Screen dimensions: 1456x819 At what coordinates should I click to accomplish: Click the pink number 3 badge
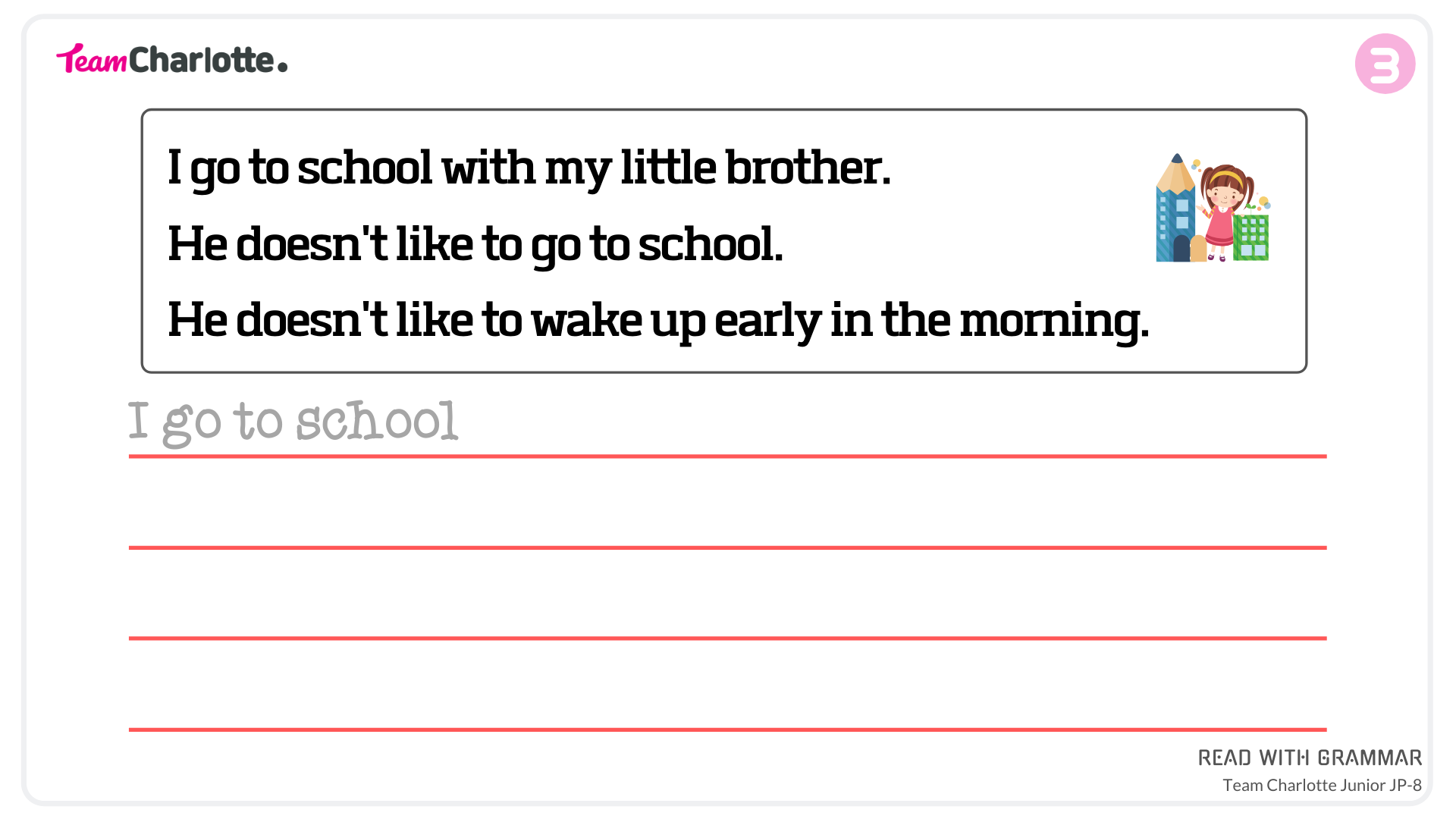point(1385,64)
